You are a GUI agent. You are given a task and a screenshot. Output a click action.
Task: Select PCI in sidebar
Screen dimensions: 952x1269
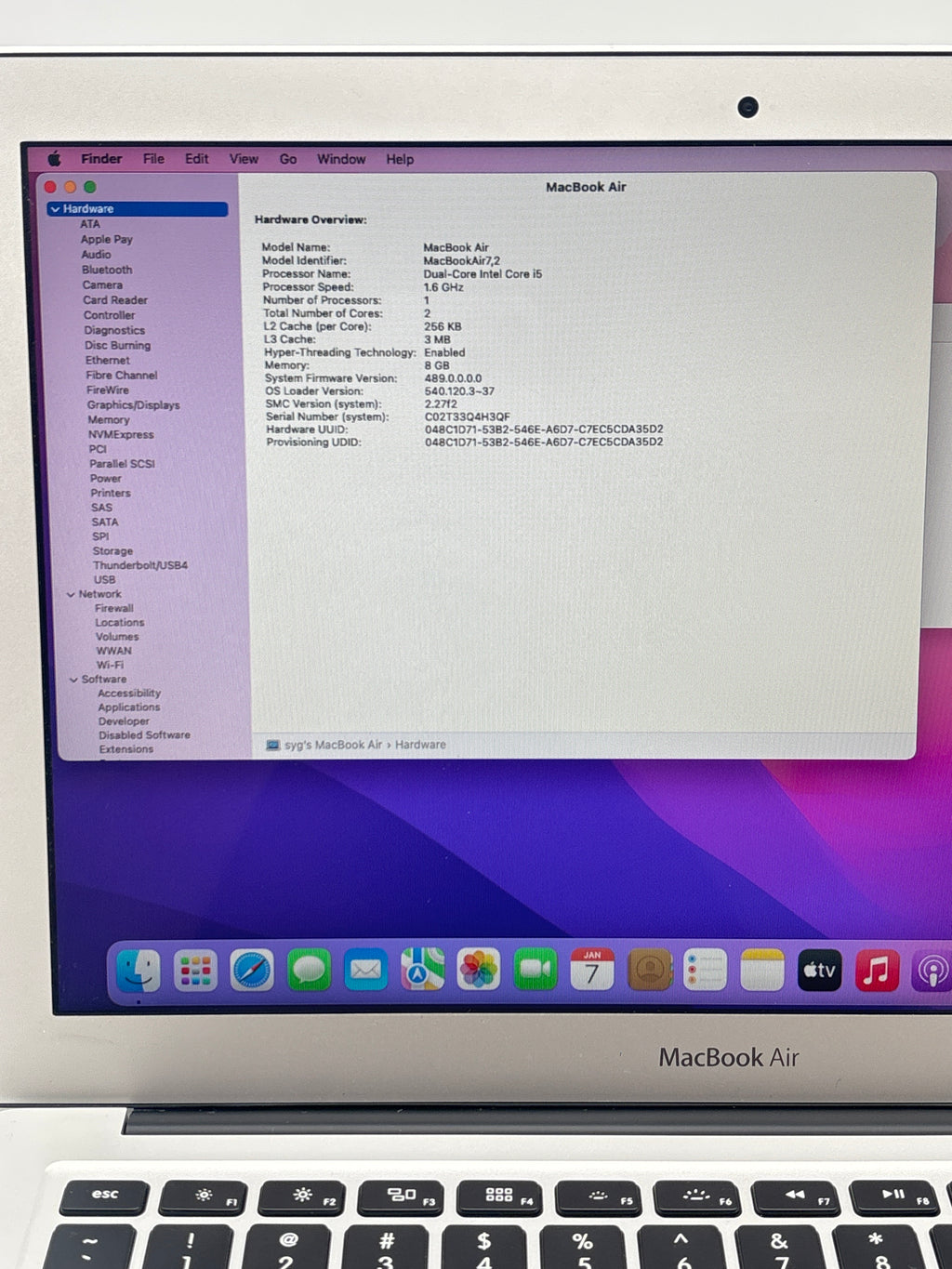(98, 449)
